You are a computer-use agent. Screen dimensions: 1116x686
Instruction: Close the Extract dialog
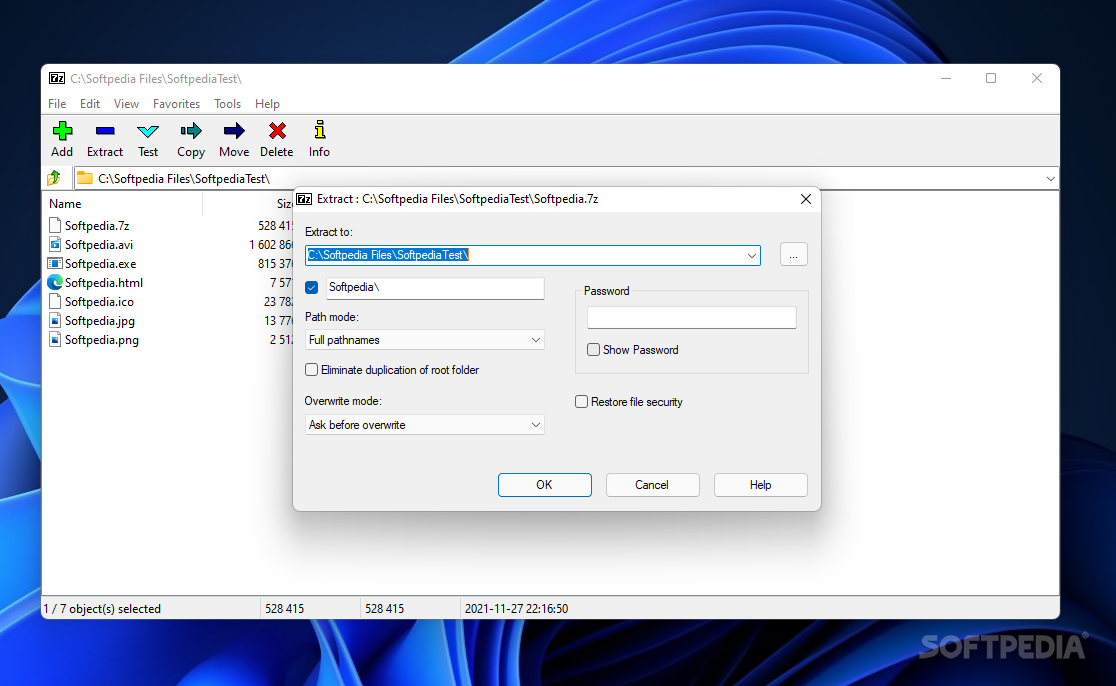[806, 199]
